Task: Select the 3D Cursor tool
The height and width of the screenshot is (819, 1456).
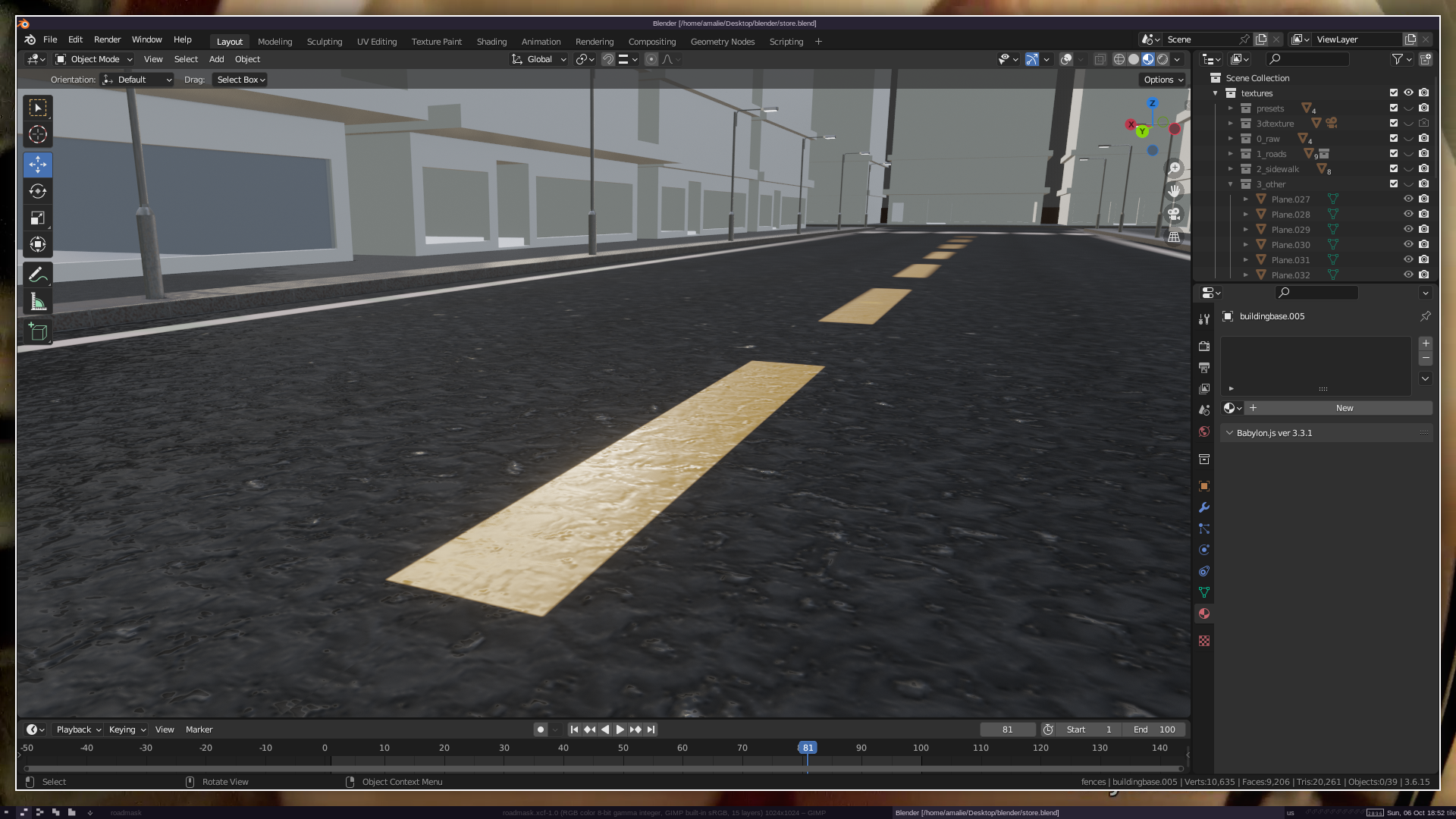Action: [38, 135]
